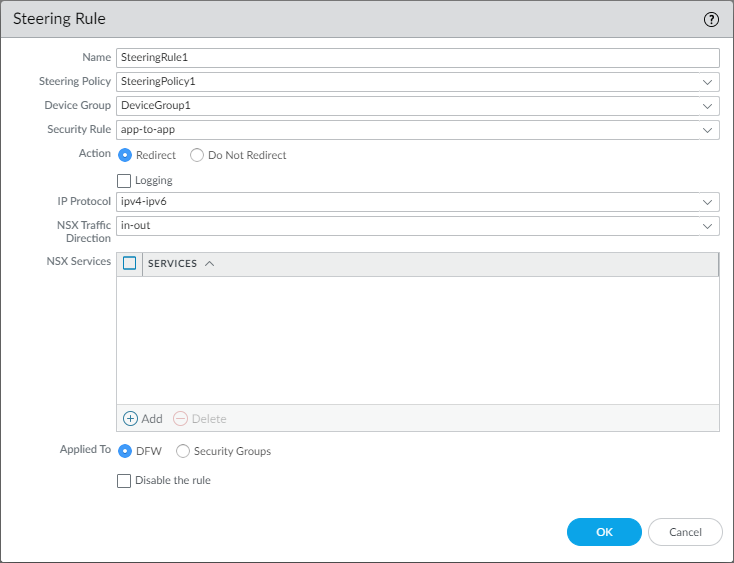Select the DFW radio button
734x563 pixels.
tap(125, 451)
